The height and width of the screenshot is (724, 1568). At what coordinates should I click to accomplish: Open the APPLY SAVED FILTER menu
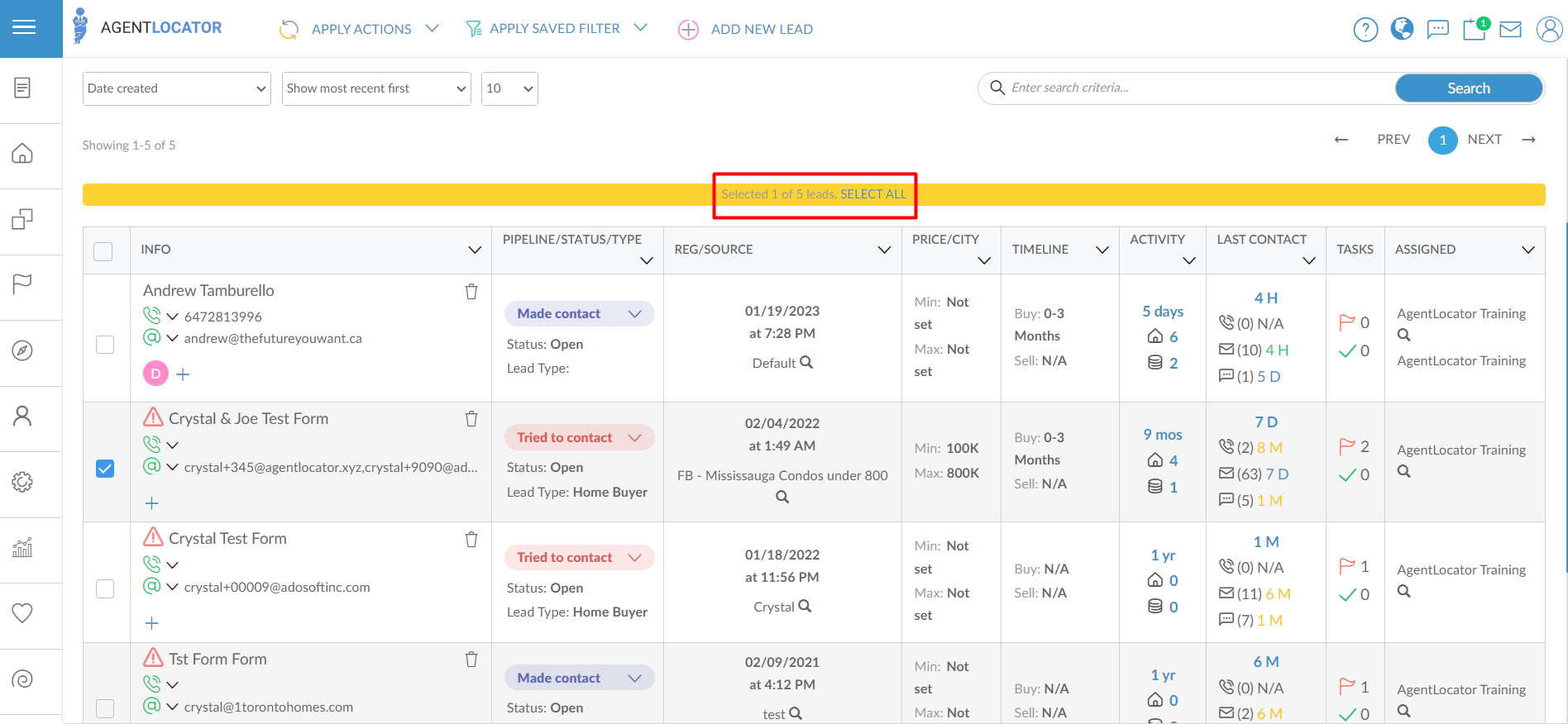(557, 29)
